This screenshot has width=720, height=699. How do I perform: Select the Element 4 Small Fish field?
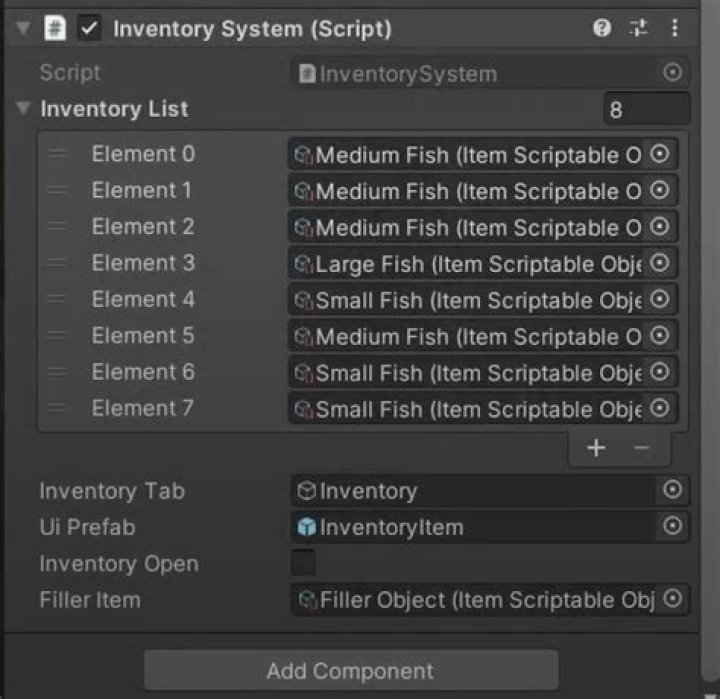click(468, 300)
